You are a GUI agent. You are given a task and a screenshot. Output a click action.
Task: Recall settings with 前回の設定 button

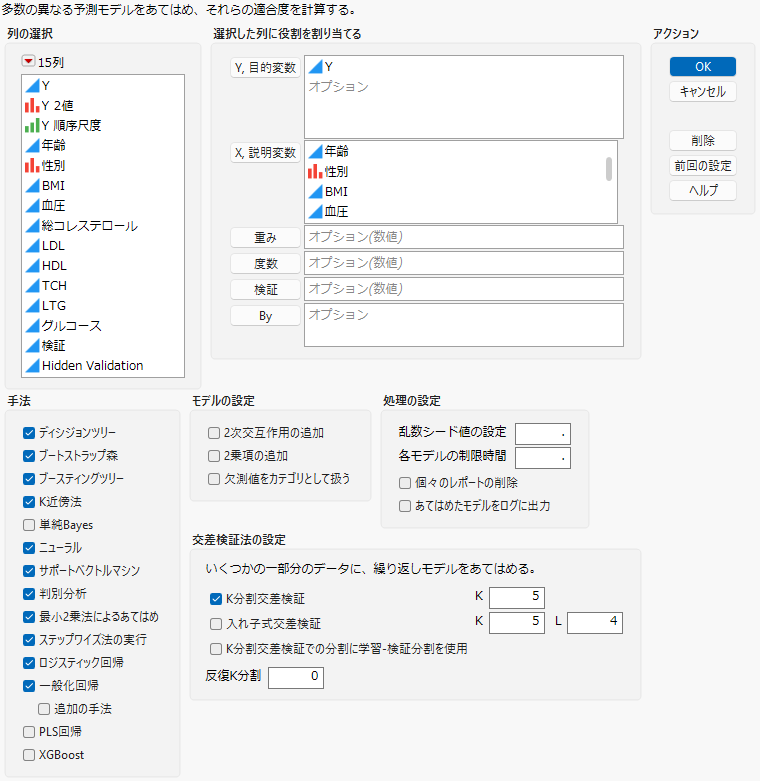703,165
